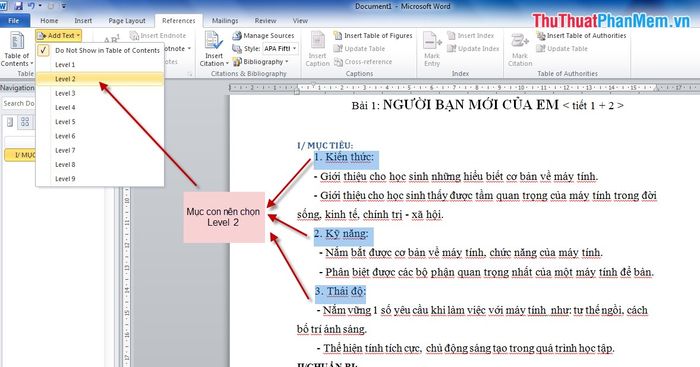Viewport: 700px width, 367px height.
Task: Switch to the Page Layout tab
Action: (127, 21)
